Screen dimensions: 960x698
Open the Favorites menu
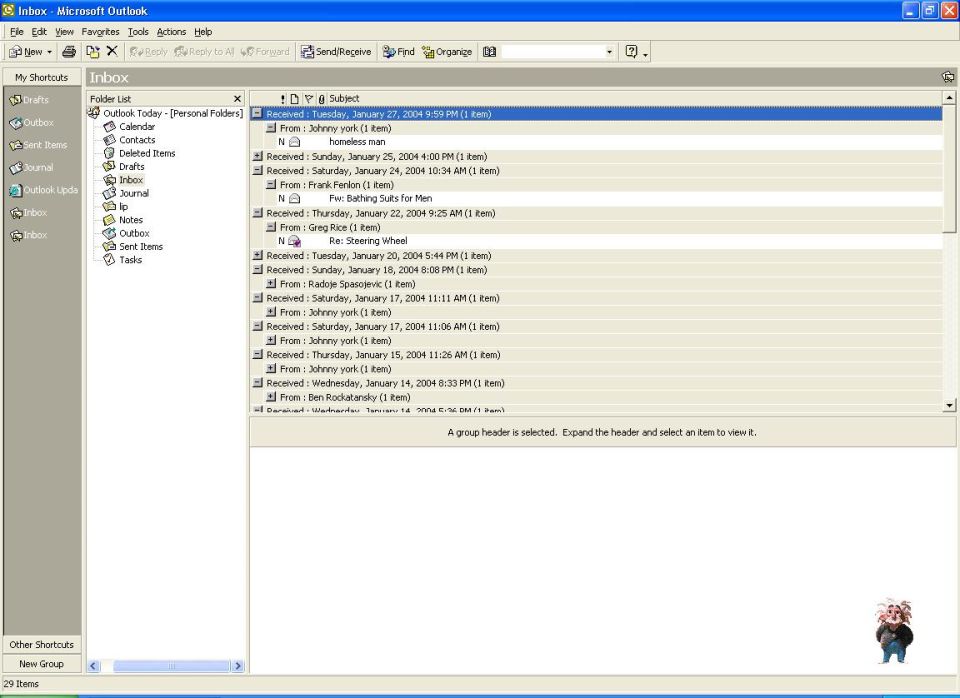[100, 32]
